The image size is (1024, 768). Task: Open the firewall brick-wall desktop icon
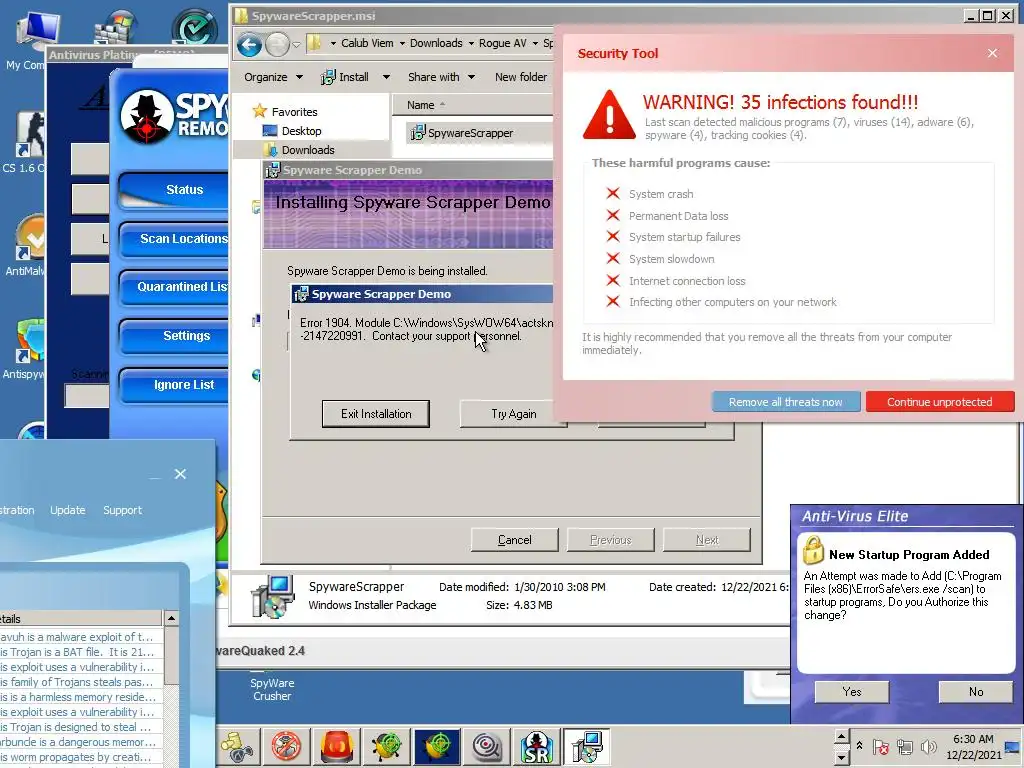[116, 29]
